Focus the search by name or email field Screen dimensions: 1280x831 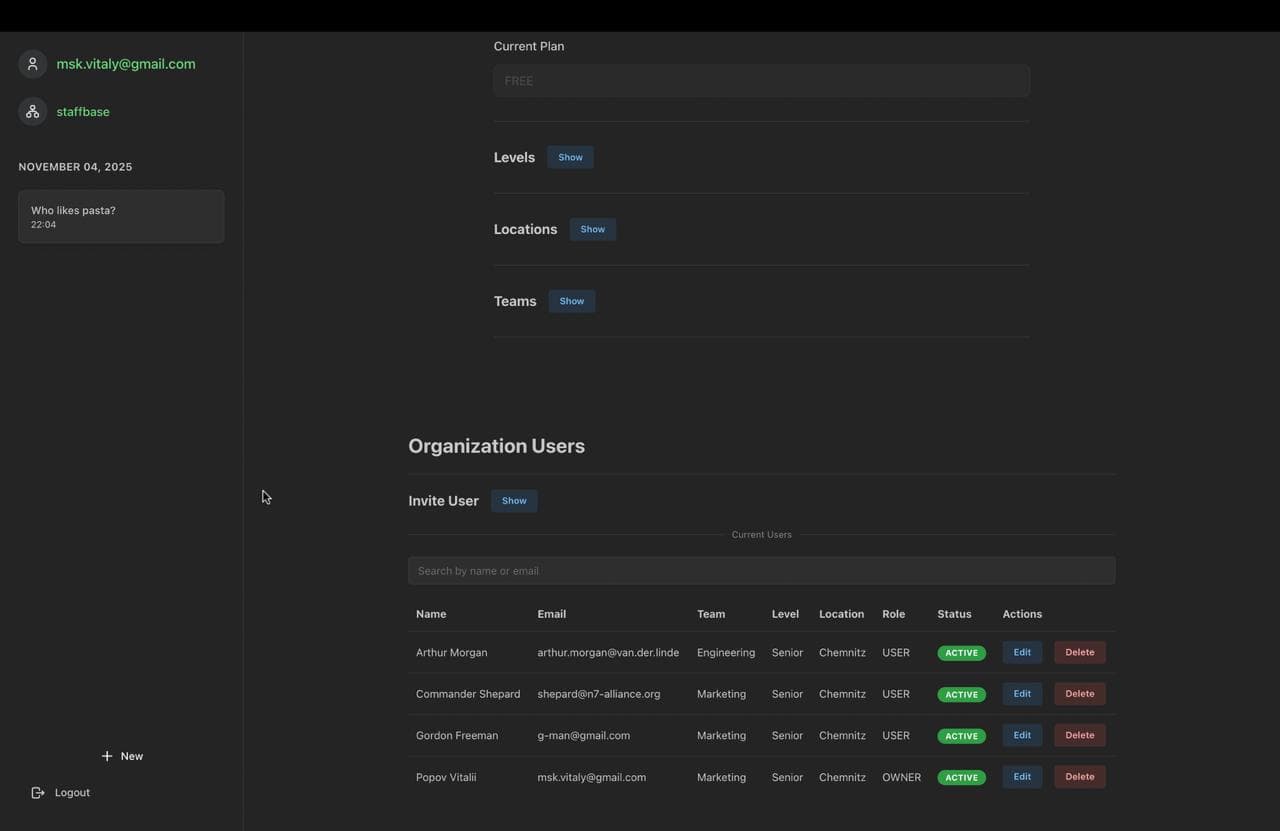[x=761, y=571]
